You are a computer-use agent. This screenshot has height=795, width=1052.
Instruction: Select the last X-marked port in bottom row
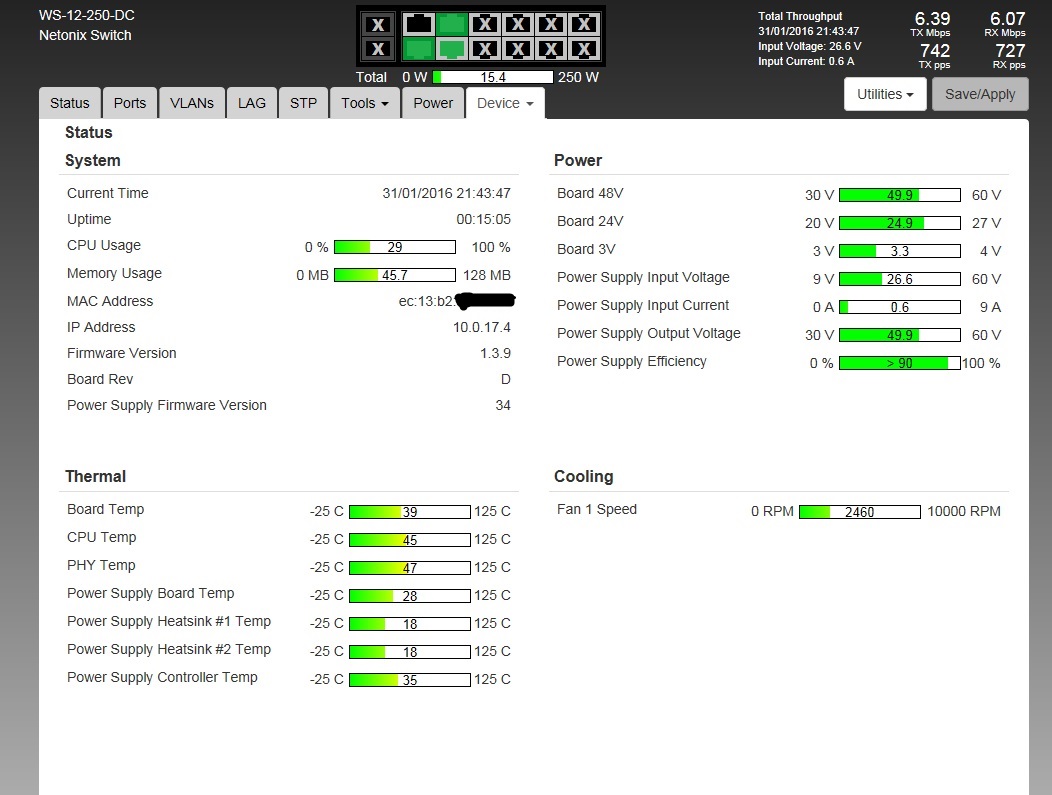point(584,49)
